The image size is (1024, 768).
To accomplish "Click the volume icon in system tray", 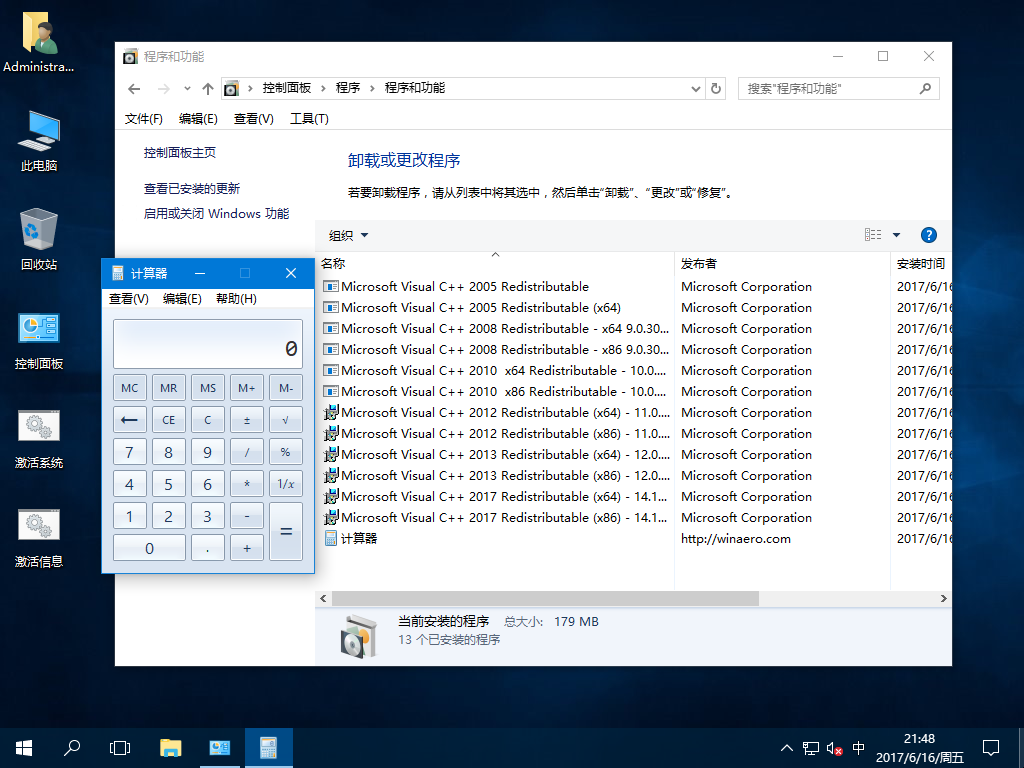I will point(834,748).
